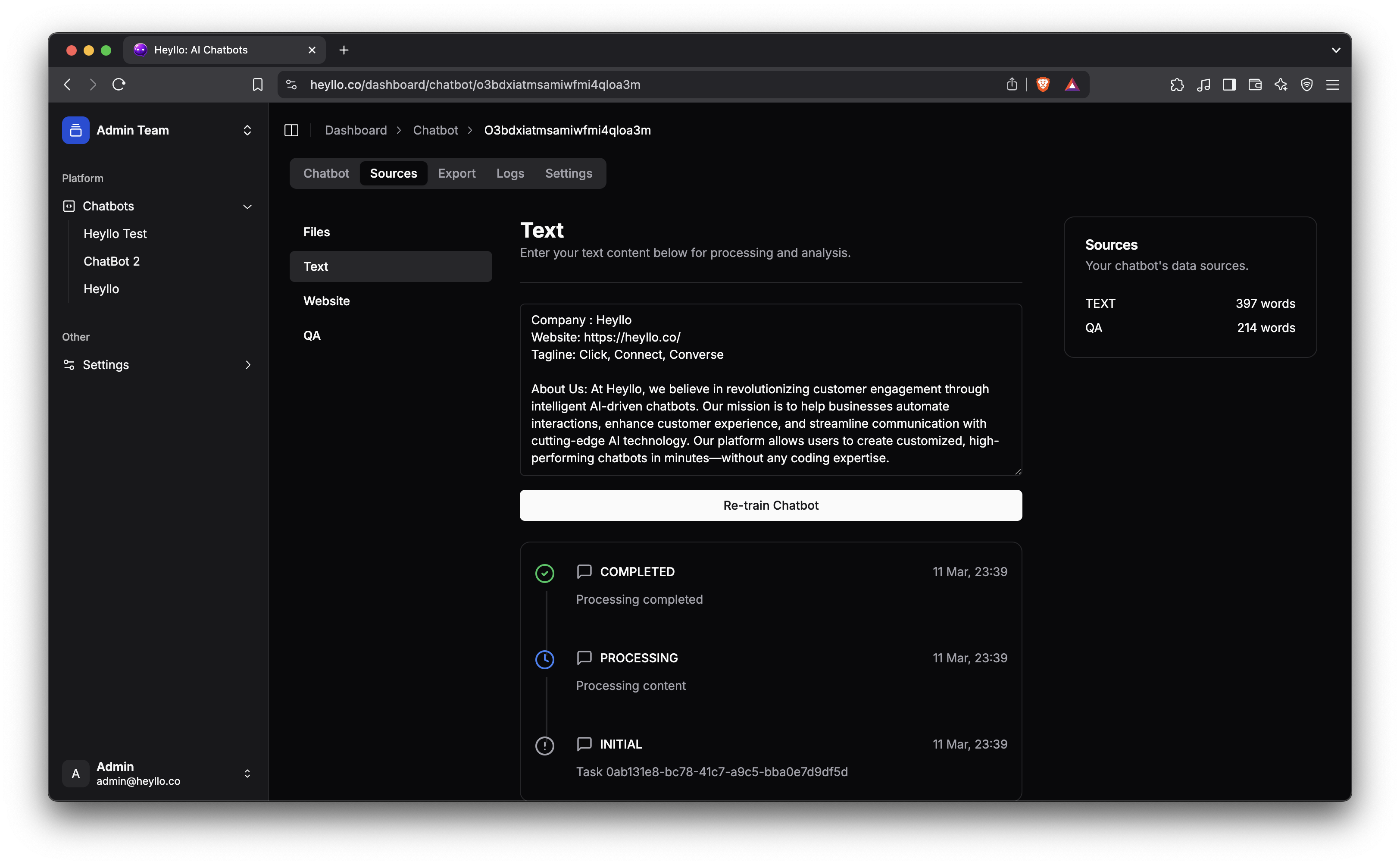Go forward with the browser forward arrow
Image resolution: width=1400 pixels, height=865 pixels.
pos(93,85)
